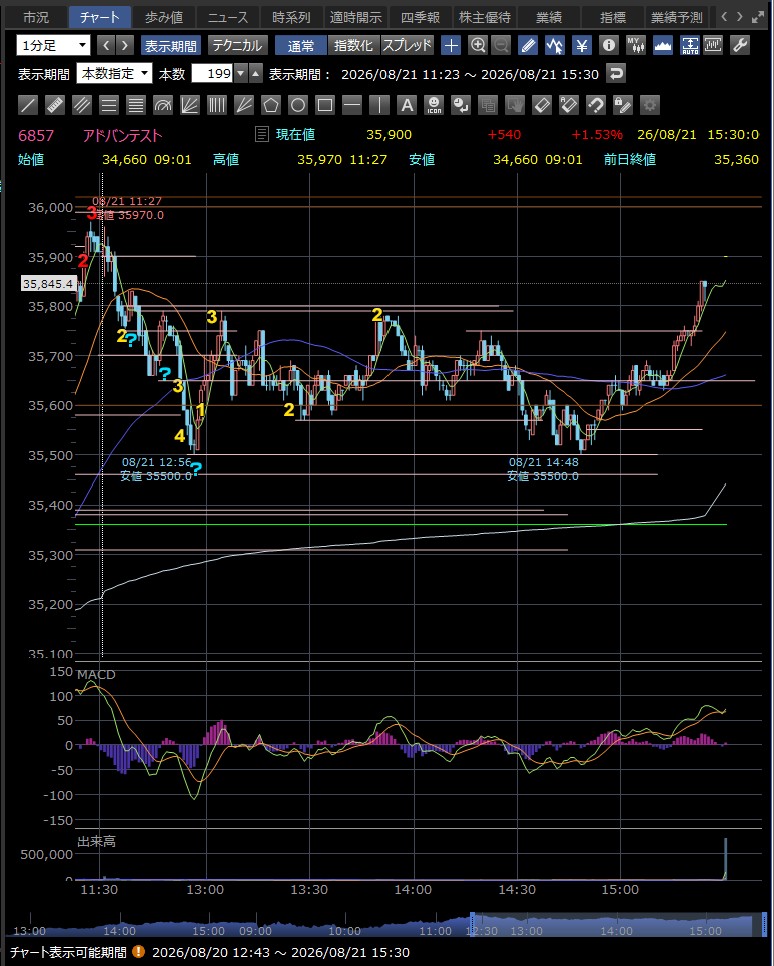
Task: Toggle the zigzag cursor chart icon
Action: click(x=555, y=46)
